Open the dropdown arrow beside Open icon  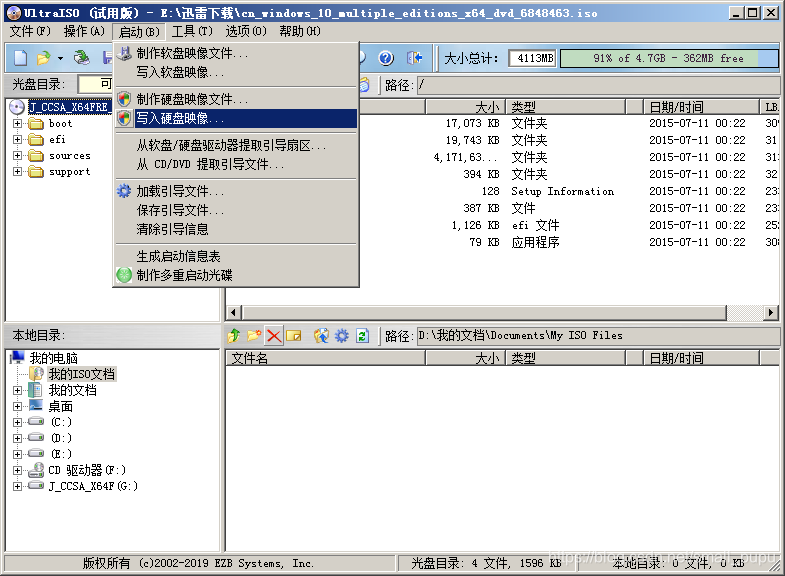[60, 59]
